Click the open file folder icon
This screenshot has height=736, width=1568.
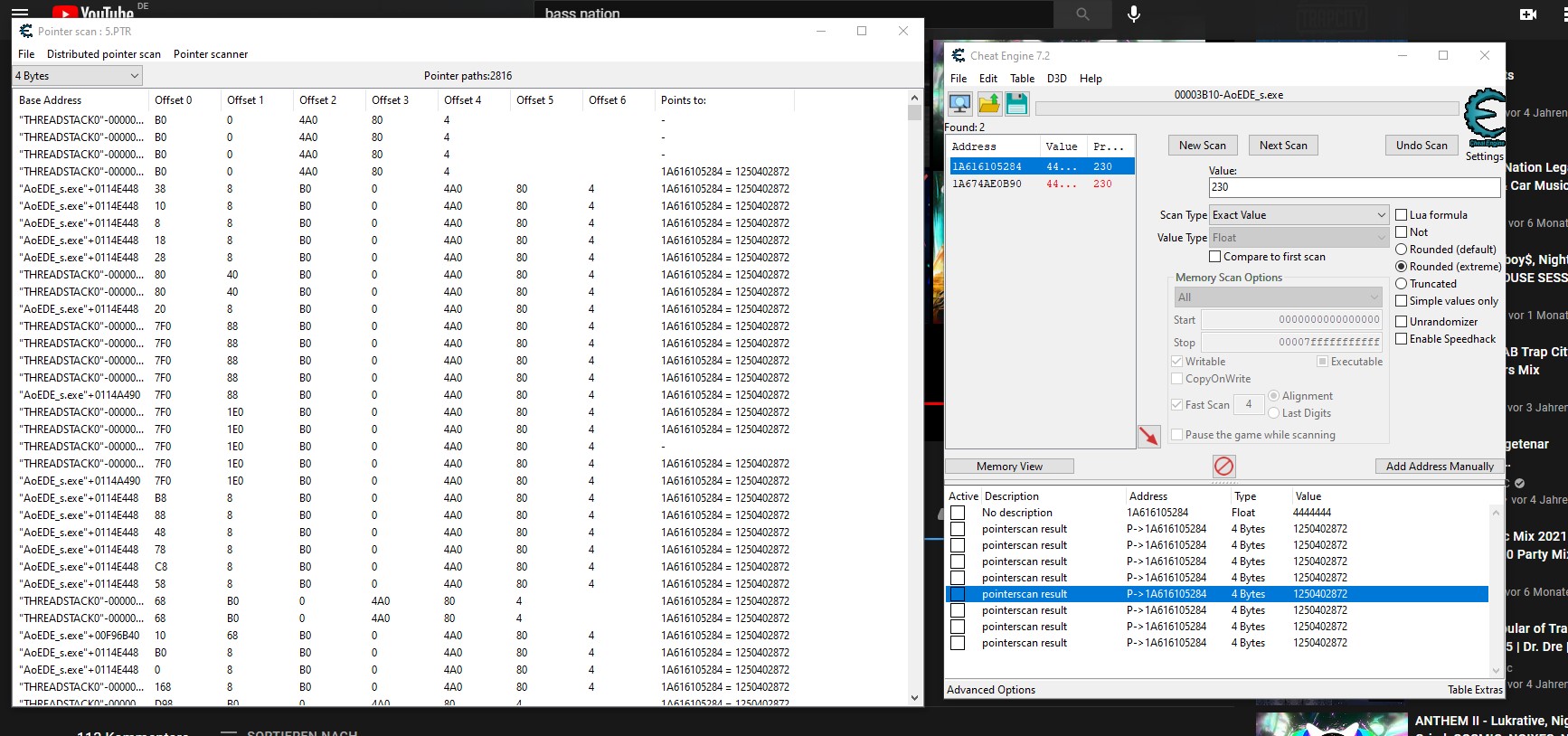[989, 104]
